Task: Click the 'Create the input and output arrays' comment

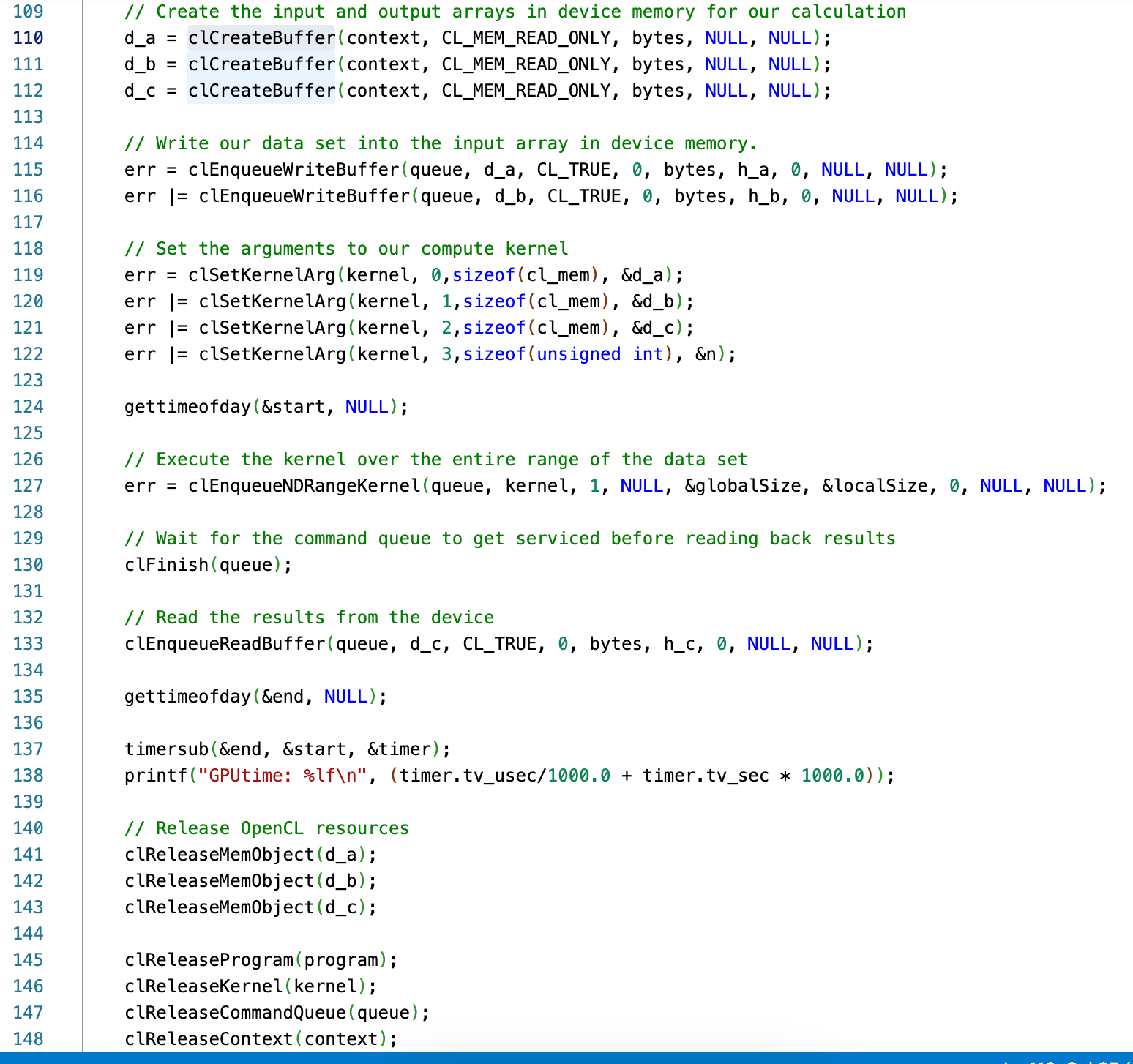Action: pyautogui.click(x=515, y=12)
